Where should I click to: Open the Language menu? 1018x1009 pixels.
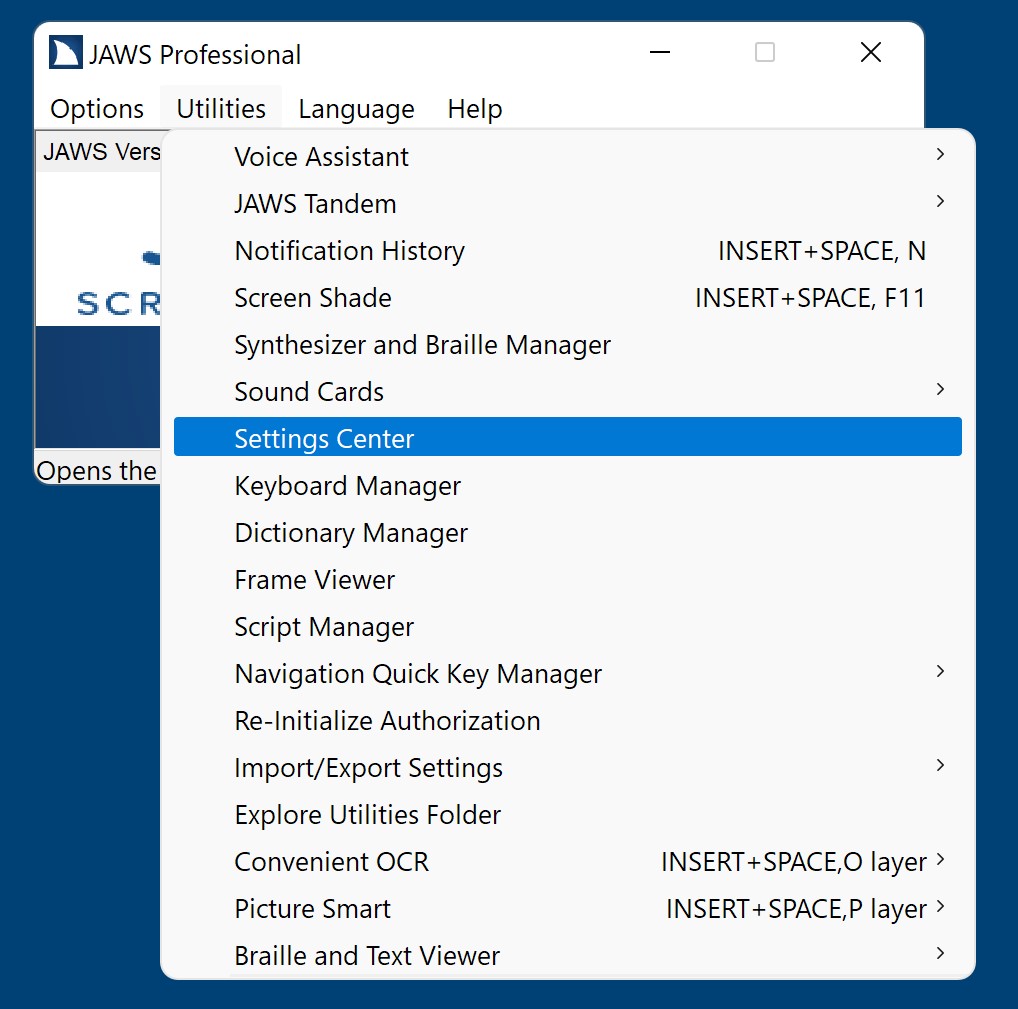coord(356,109)
